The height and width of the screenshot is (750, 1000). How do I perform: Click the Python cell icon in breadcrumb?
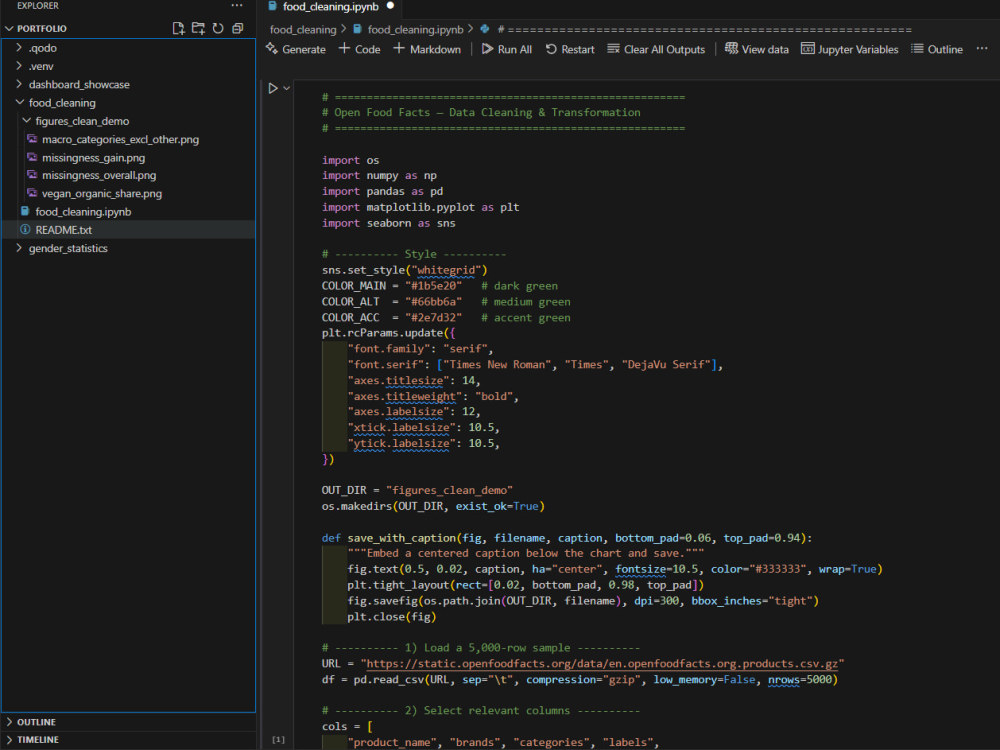[x=485, y=29]
